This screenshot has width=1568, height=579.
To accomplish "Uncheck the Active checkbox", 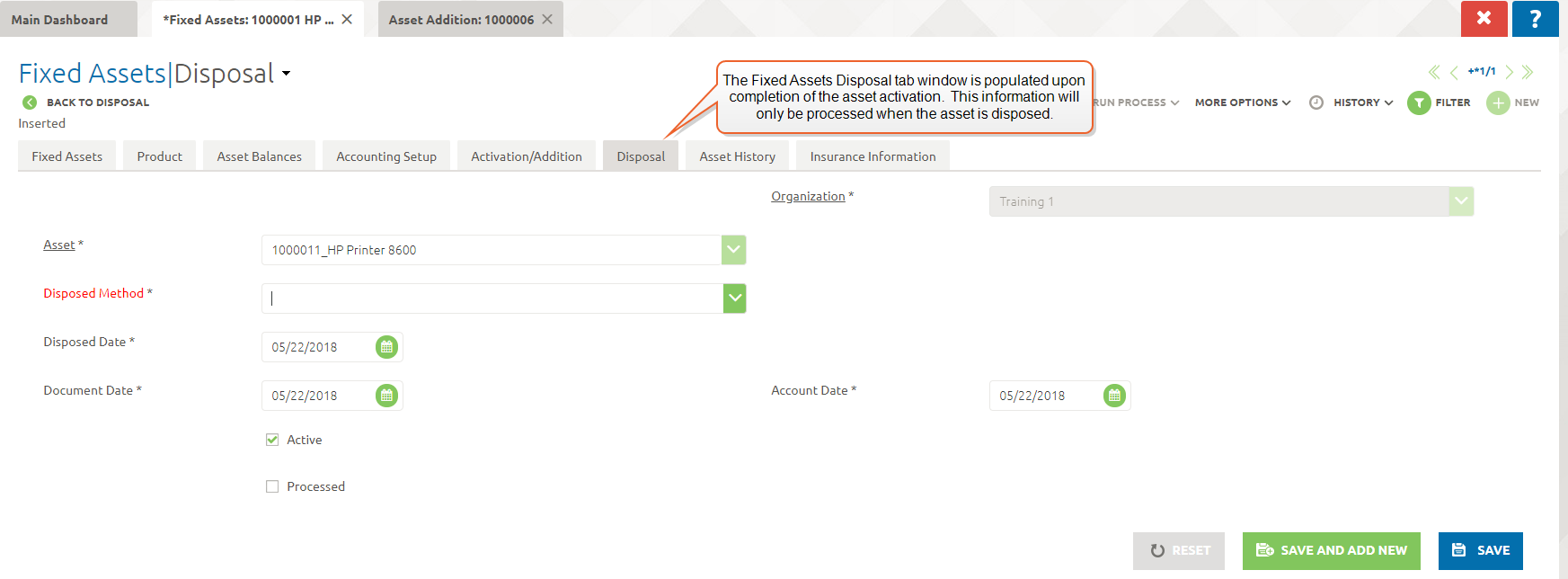I will pyautogui.click(x=272, y=440).
